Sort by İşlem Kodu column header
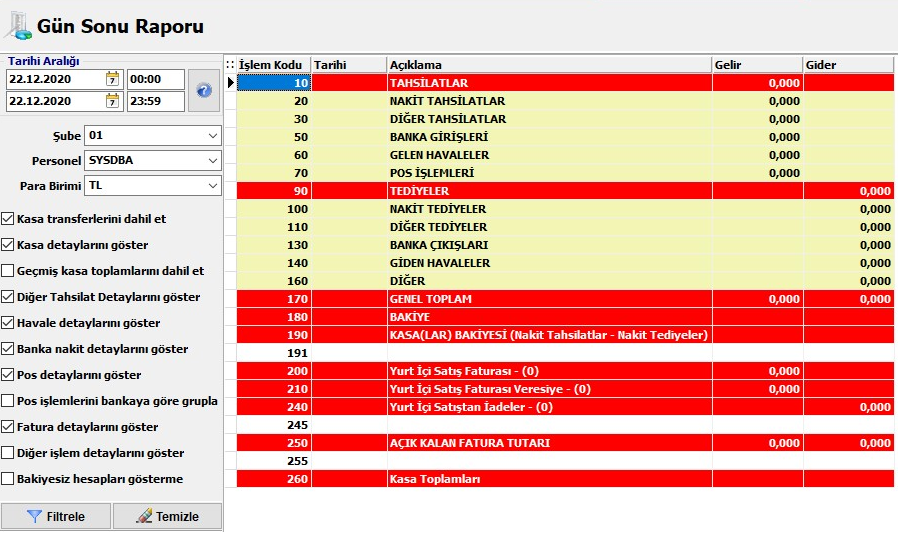Image resolution: width=898 pixels, height=538 pixels. (x=274, y=65)
